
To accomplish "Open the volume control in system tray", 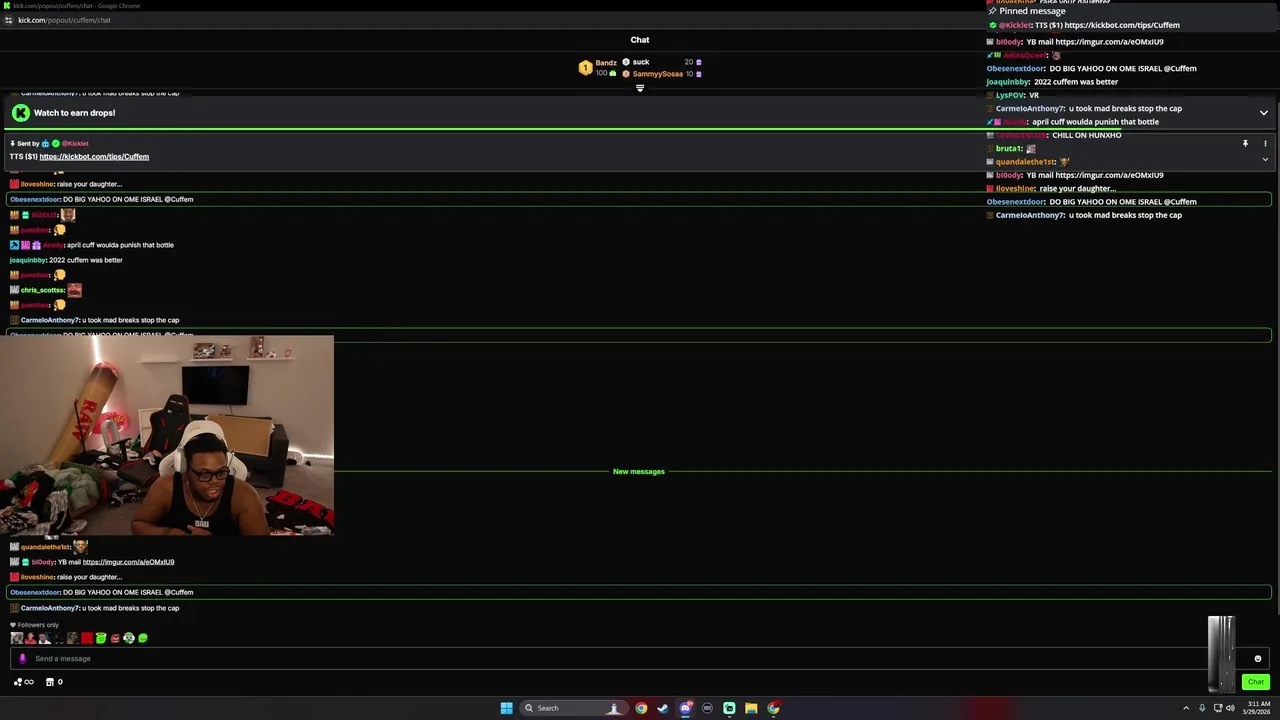I will (1230, 708).
